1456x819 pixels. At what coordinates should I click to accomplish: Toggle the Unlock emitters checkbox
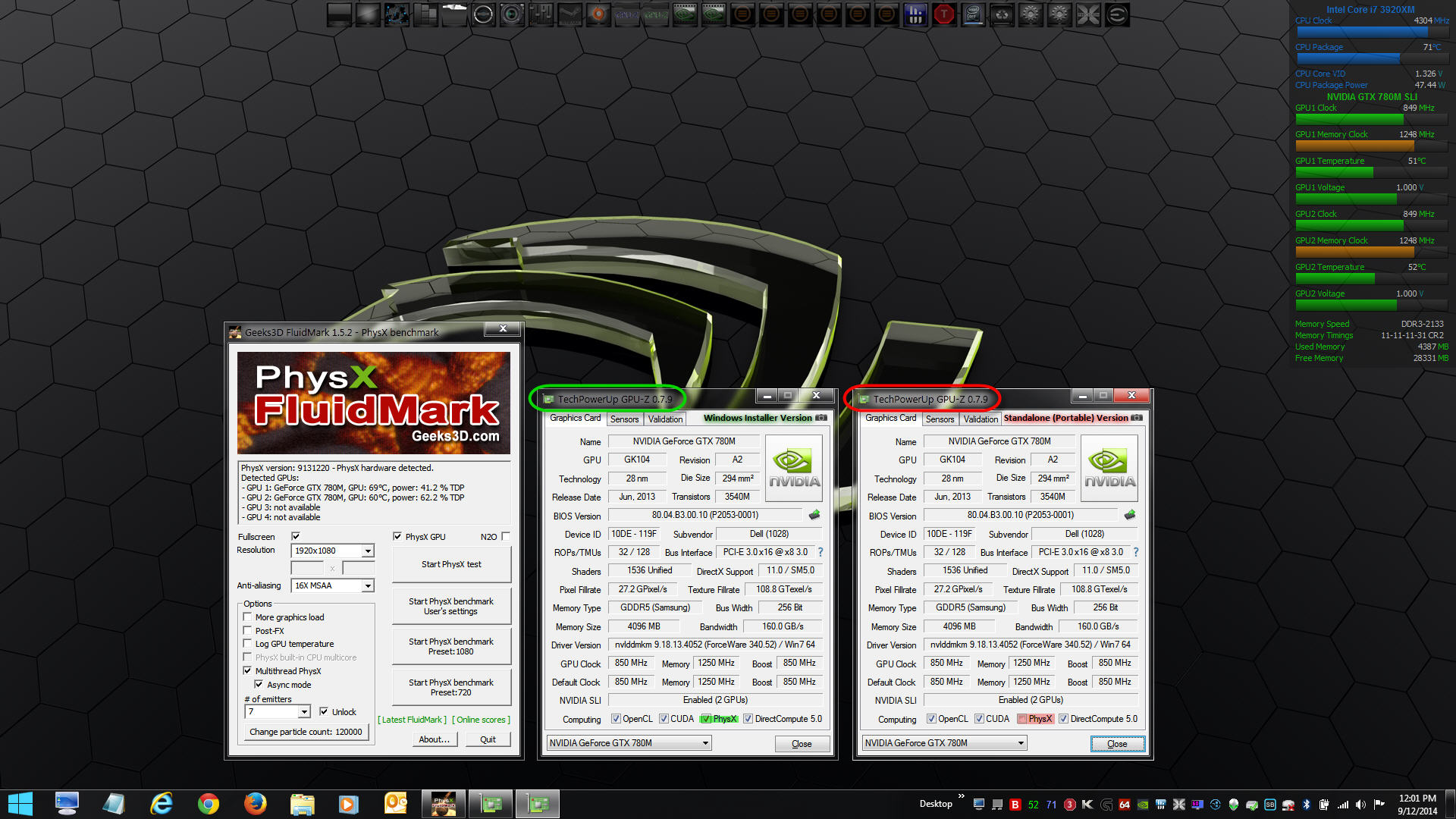(324, 712)
